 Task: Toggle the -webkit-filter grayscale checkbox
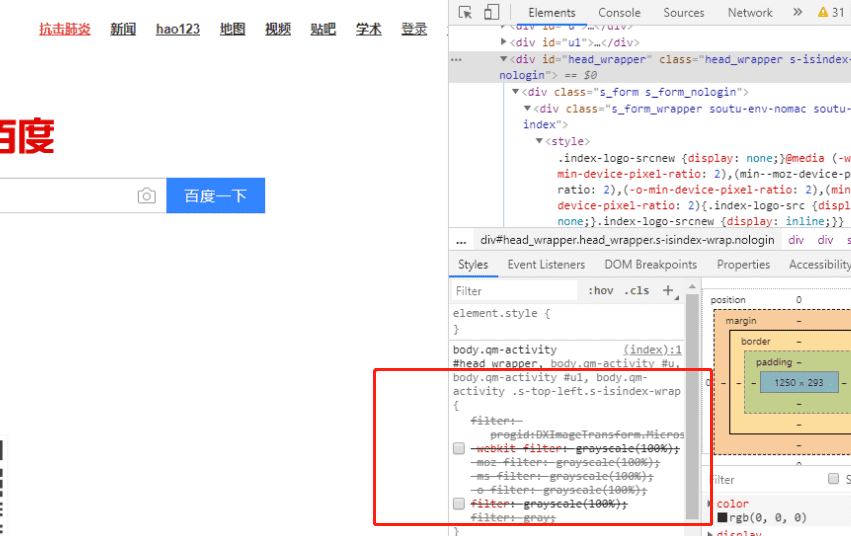(x=459, y=448)
